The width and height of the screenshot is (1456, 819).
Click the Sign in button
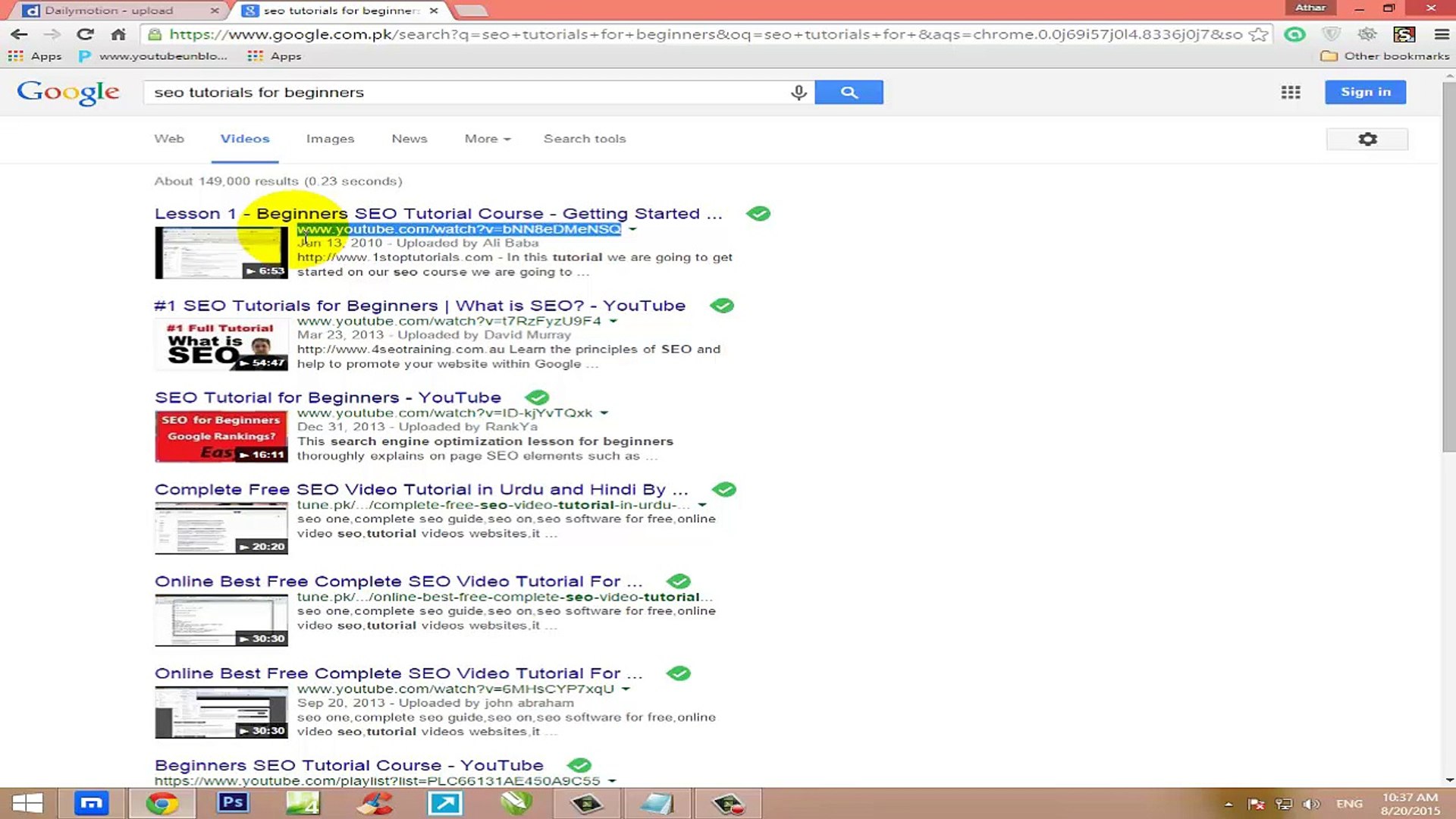(x=1365, y=92)
